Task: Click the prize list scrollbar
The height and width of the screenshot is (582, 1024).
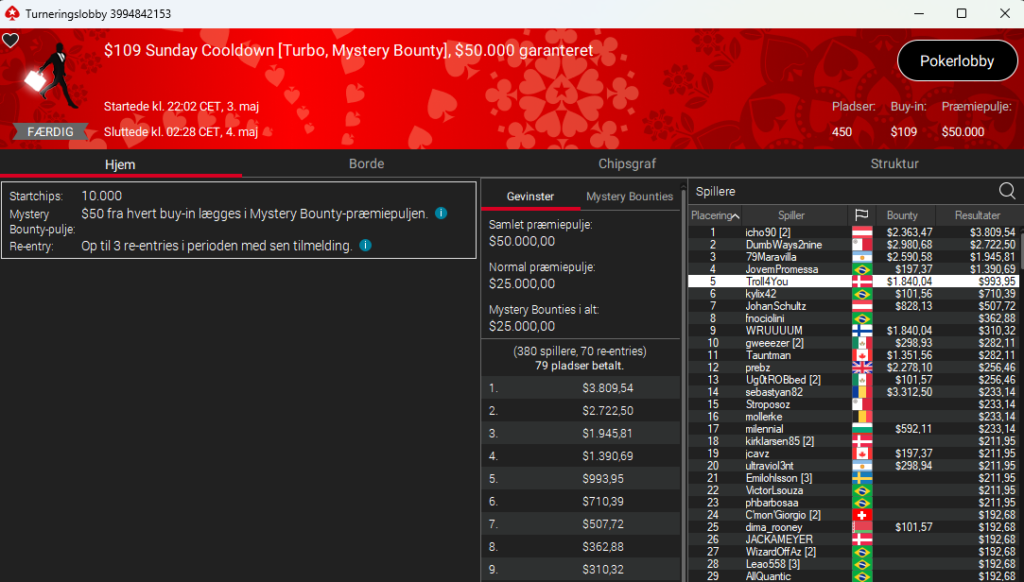Action: 684,385
